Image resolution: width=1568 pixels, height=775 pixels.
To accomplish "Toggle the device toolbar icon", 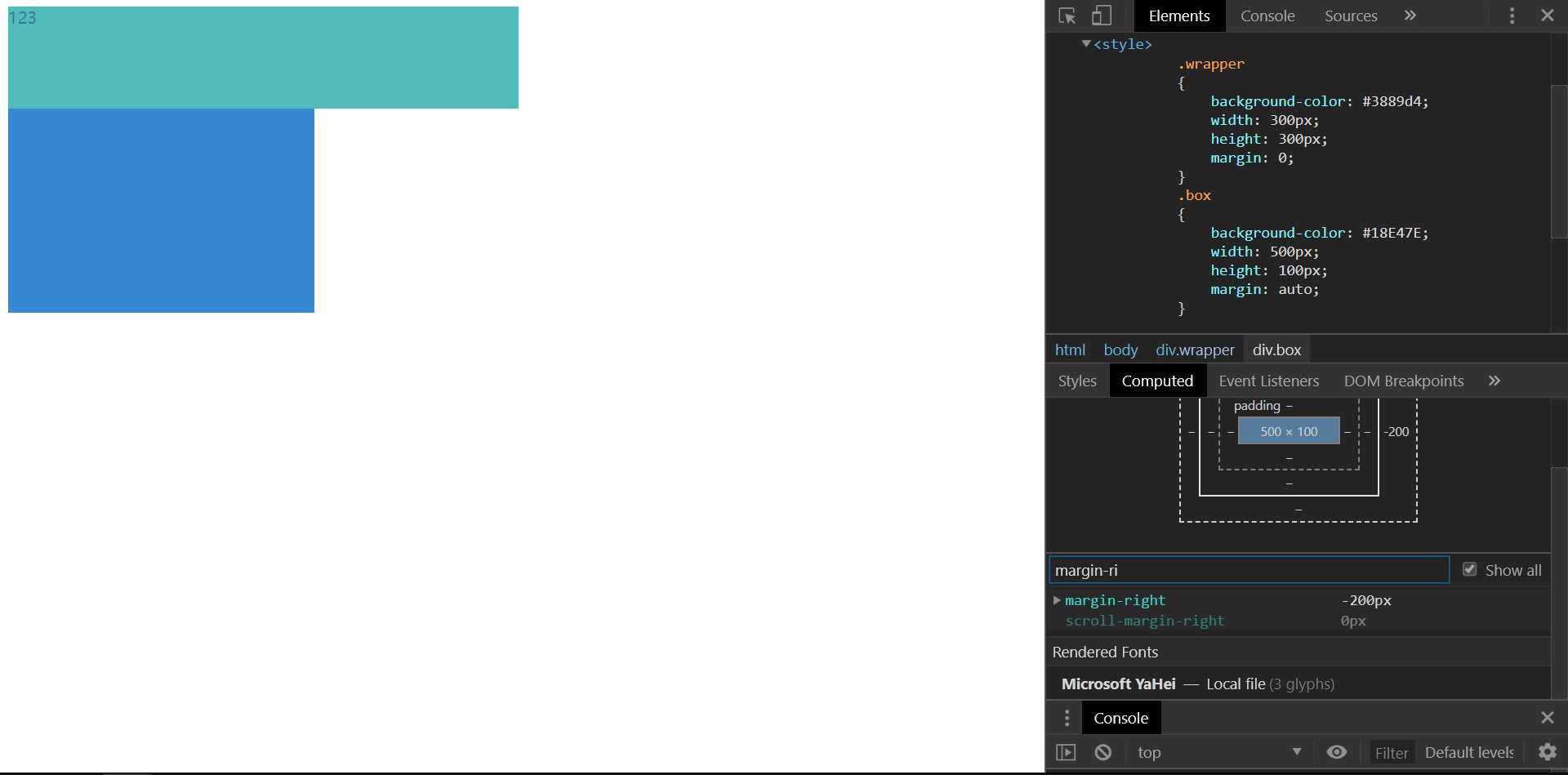I will [1102, 16].
